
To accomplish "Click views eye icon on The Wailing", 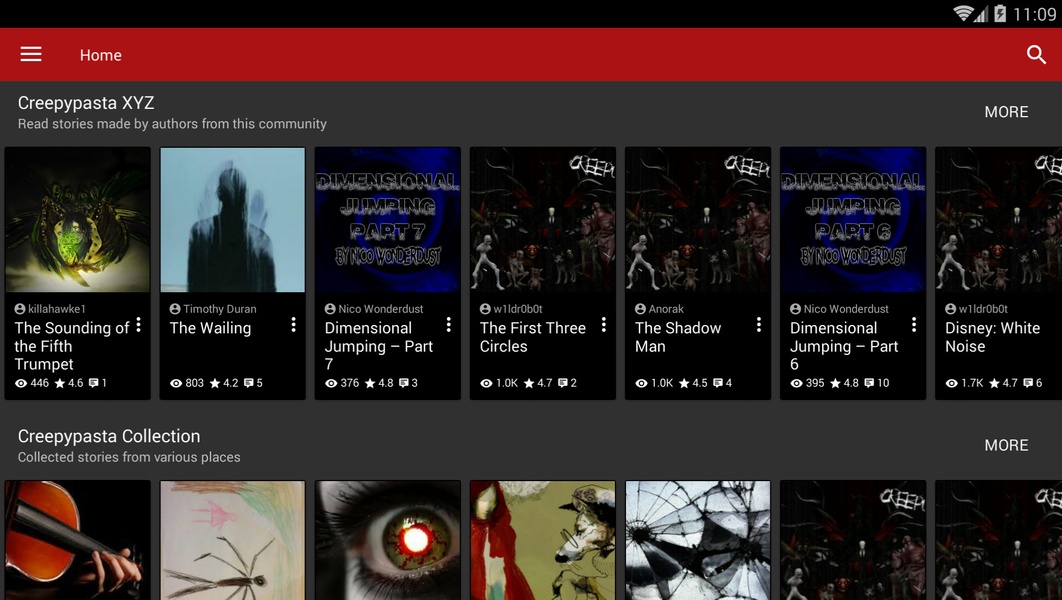I will [176, 383].
